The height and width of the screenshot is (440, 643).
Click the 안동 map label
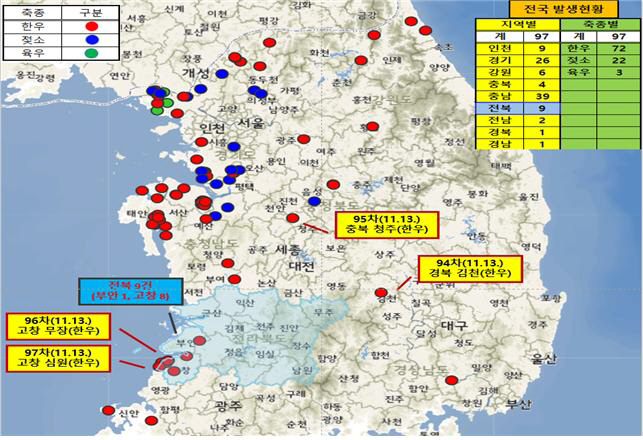point(477,235)
